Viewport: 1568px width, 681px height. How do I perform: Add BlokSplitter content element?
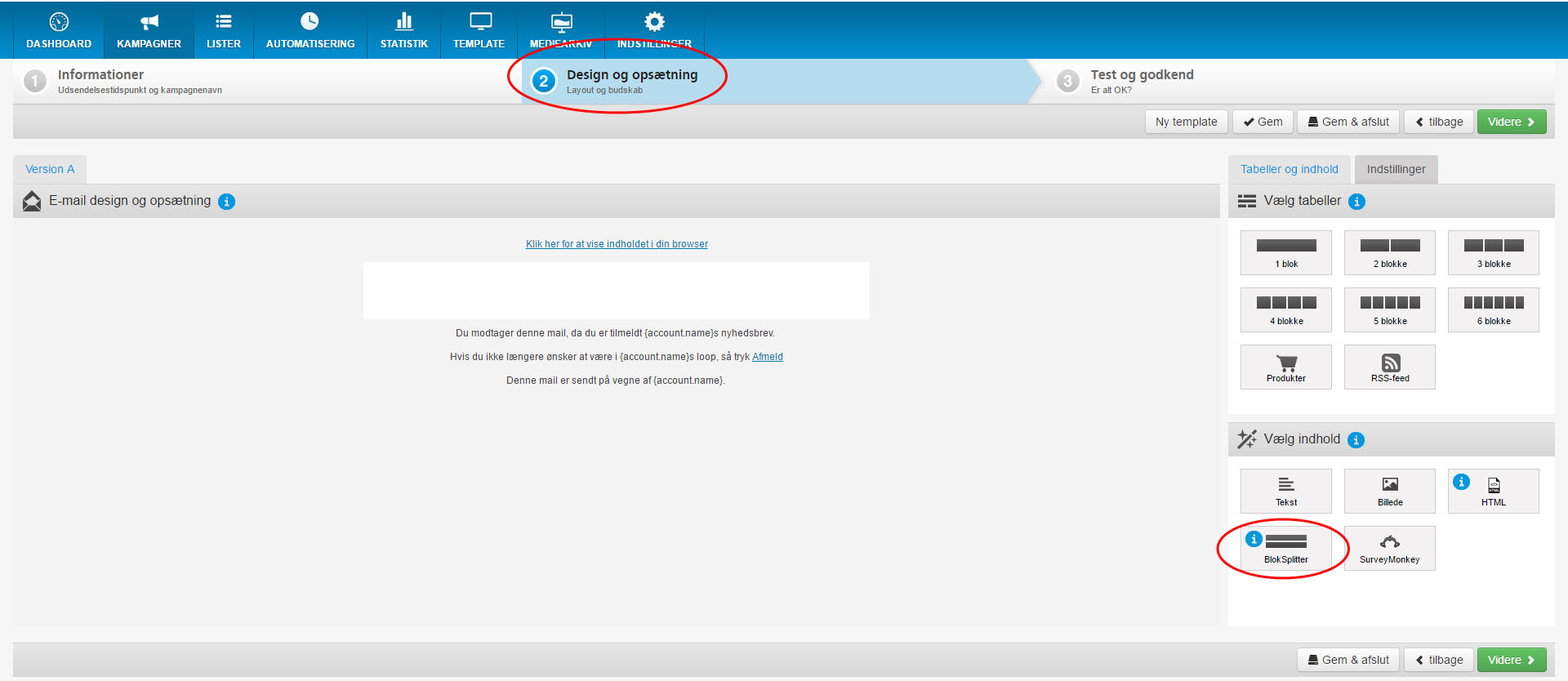pyautogui.click(x=1286, y=548)
